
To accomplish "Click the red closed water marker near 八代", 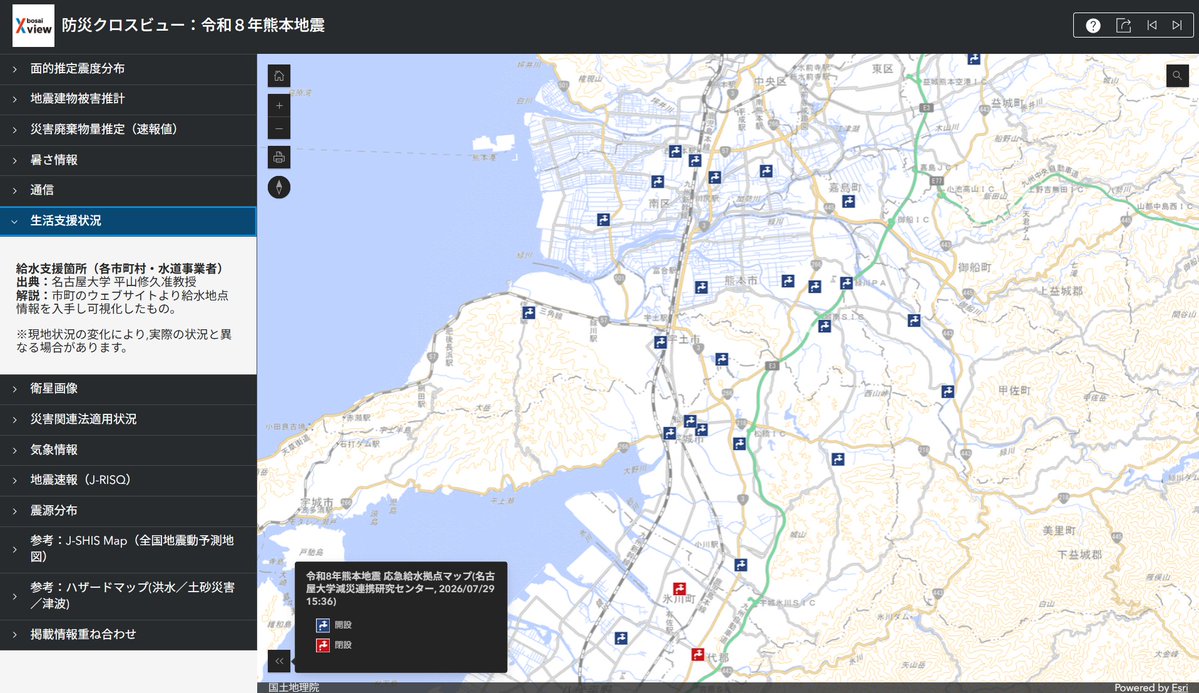I will point(697,654).
